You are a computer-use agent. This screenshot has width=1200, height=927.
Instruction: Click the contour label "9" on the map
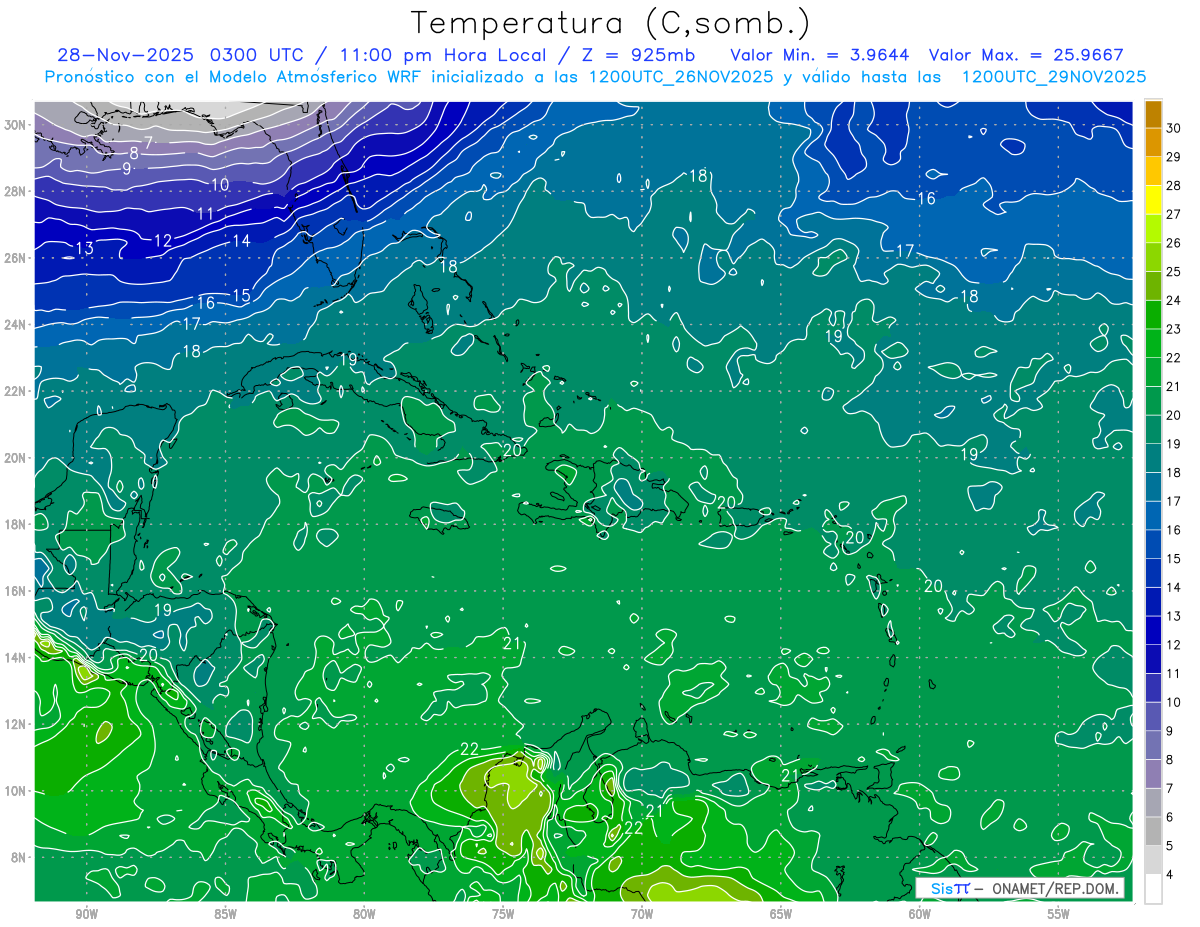(x=127, y=169)
